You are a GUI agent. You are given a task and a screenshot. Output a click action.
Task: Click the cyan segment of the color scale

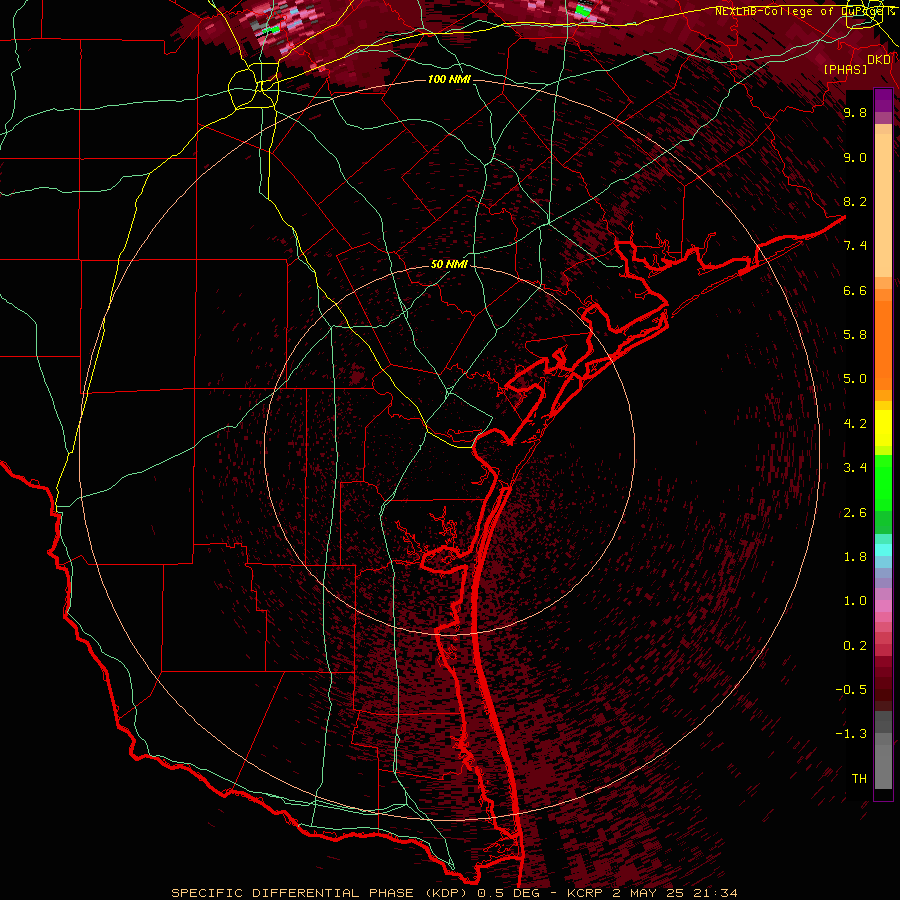[x=883, y=550]
